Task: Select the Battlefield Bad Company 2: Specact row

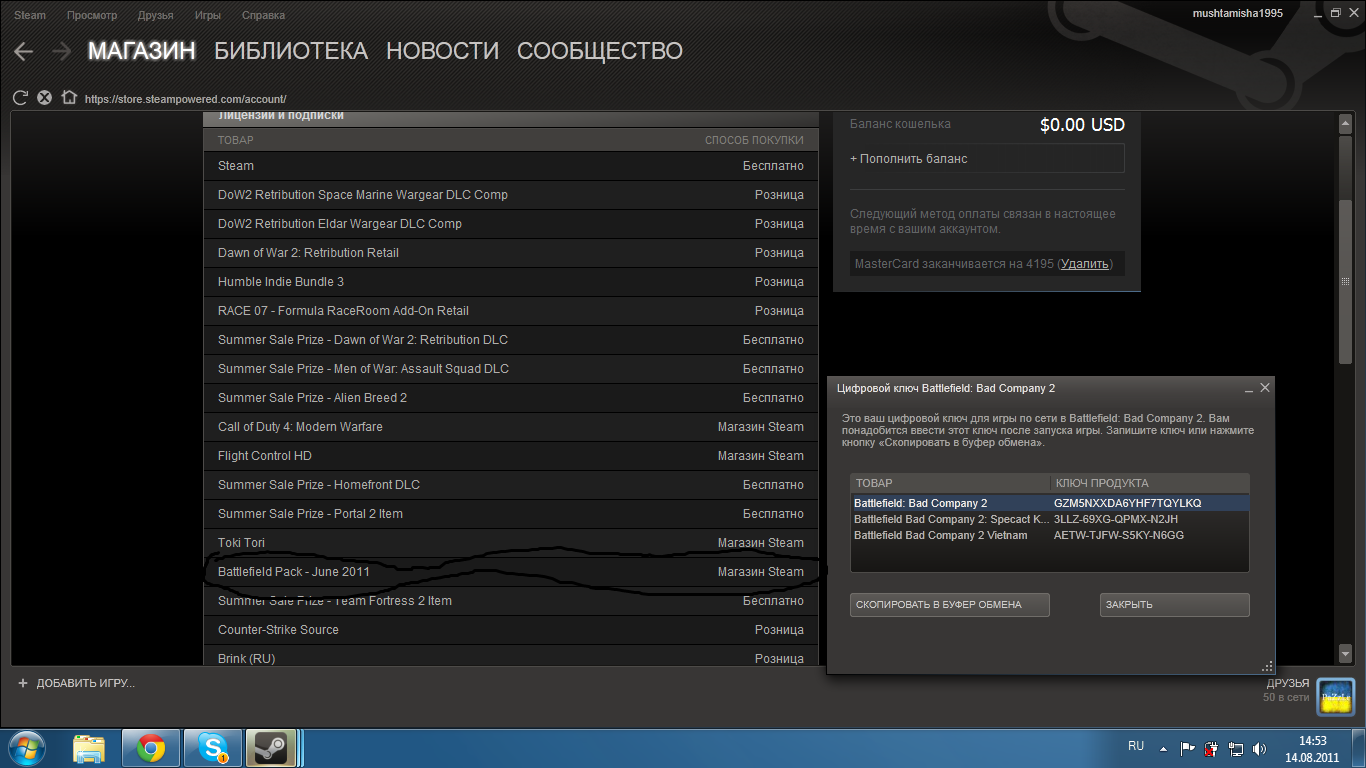Action: (1050, 519)
